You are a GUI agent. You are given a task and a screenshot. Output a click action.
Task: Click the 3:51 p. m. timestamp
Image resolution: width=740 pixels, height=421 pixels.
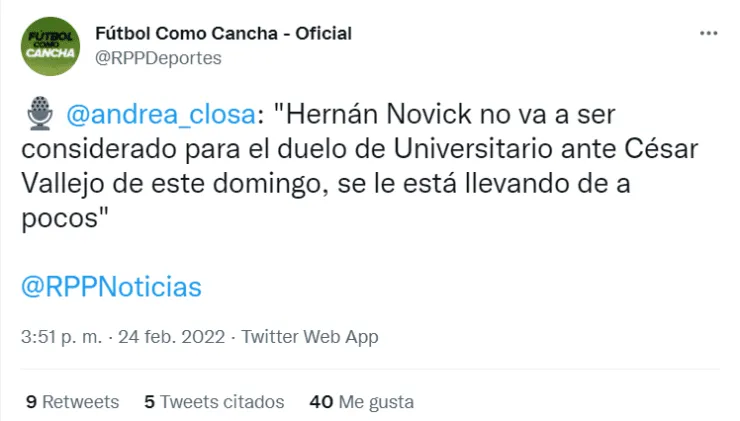point(60,337)
